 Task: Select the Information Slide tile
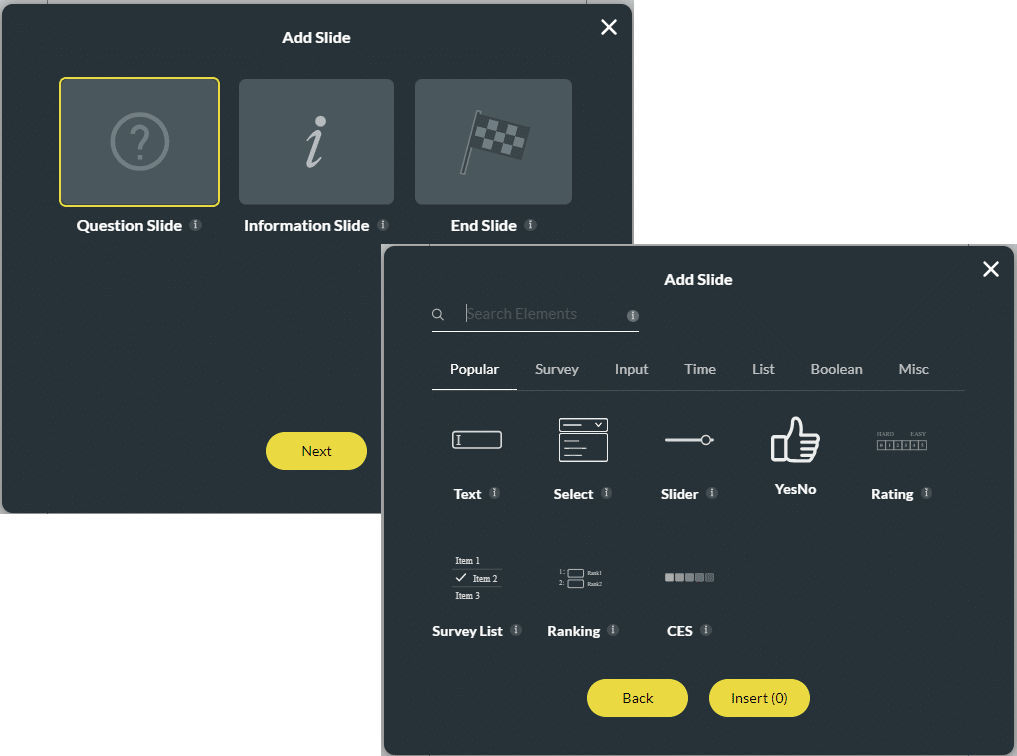316,142
